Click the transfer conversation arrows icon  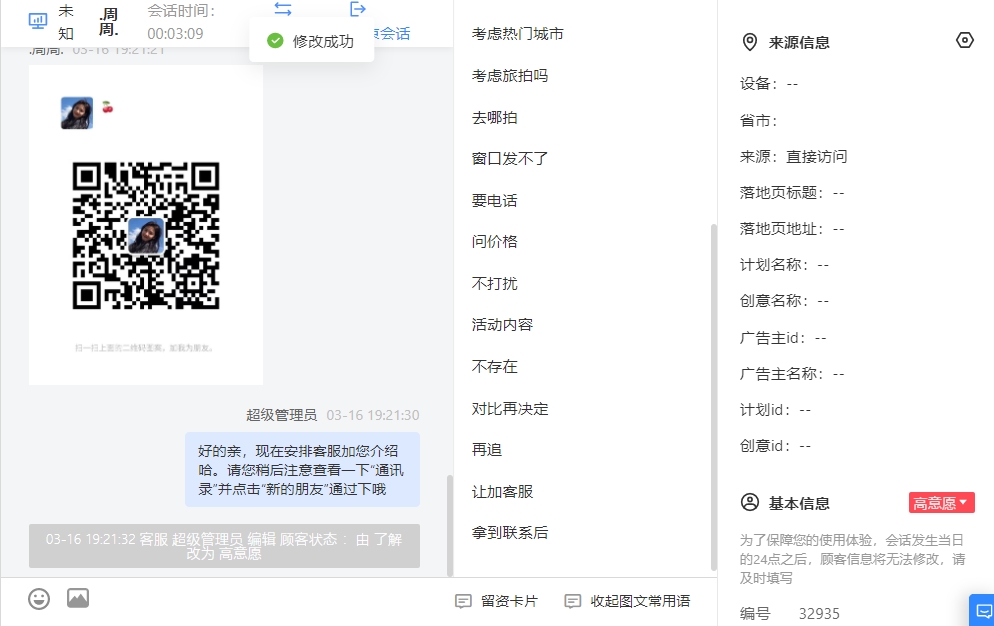283,9
